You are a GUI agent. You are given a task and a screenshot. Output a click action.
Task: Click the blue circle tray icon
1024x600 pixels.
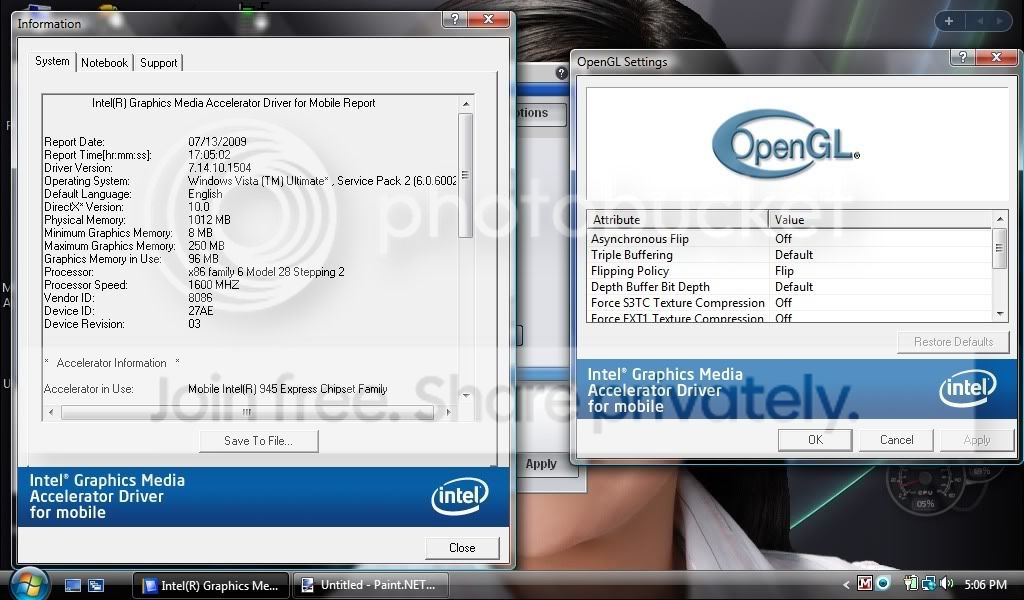[883, 583]
